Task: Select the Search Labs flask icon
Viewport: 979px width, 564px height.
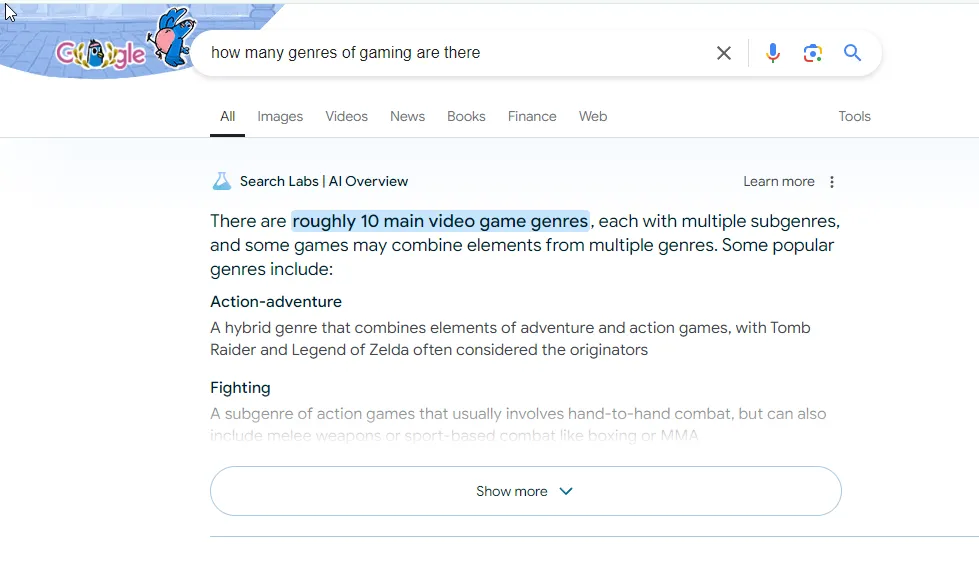Action: click(222, 181)
